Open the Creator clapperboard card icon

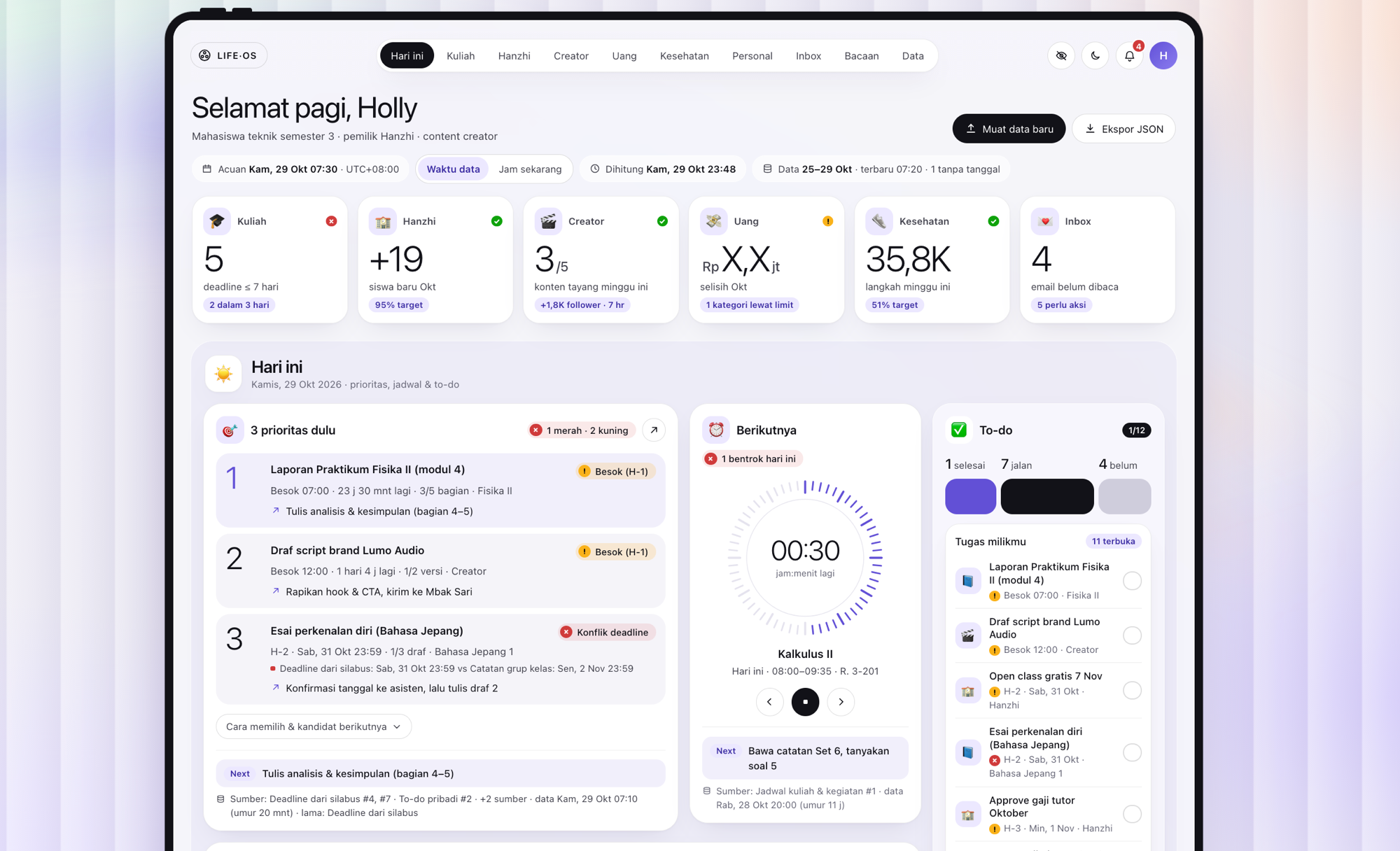[548, 221]
